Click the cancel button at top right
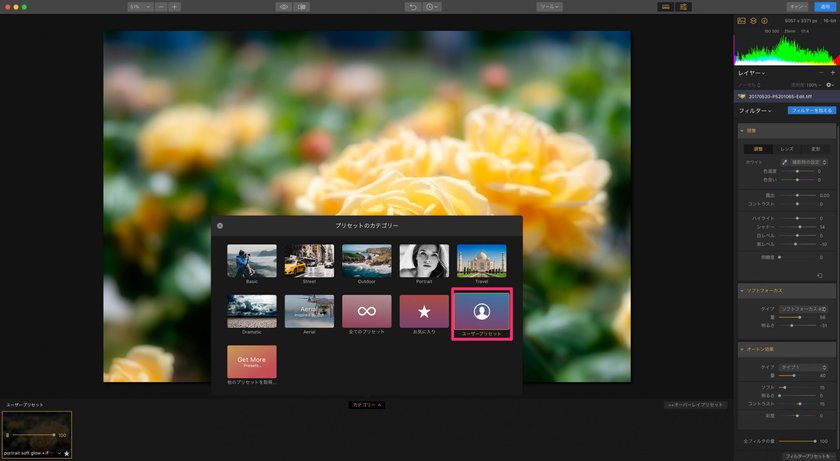Screen dimensions: 840x461 798,7
